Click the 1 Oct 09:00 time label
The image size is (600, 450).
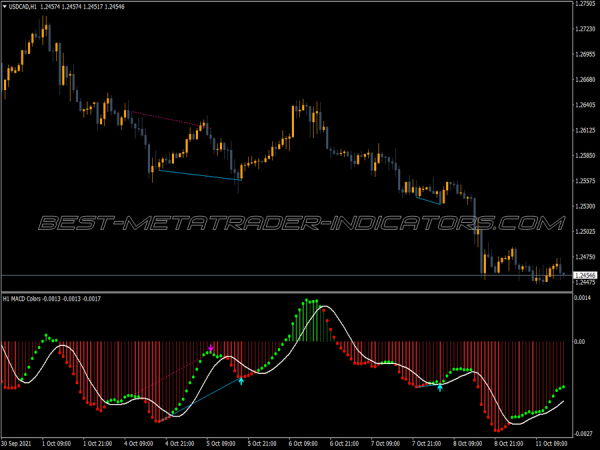coord(56,443)
